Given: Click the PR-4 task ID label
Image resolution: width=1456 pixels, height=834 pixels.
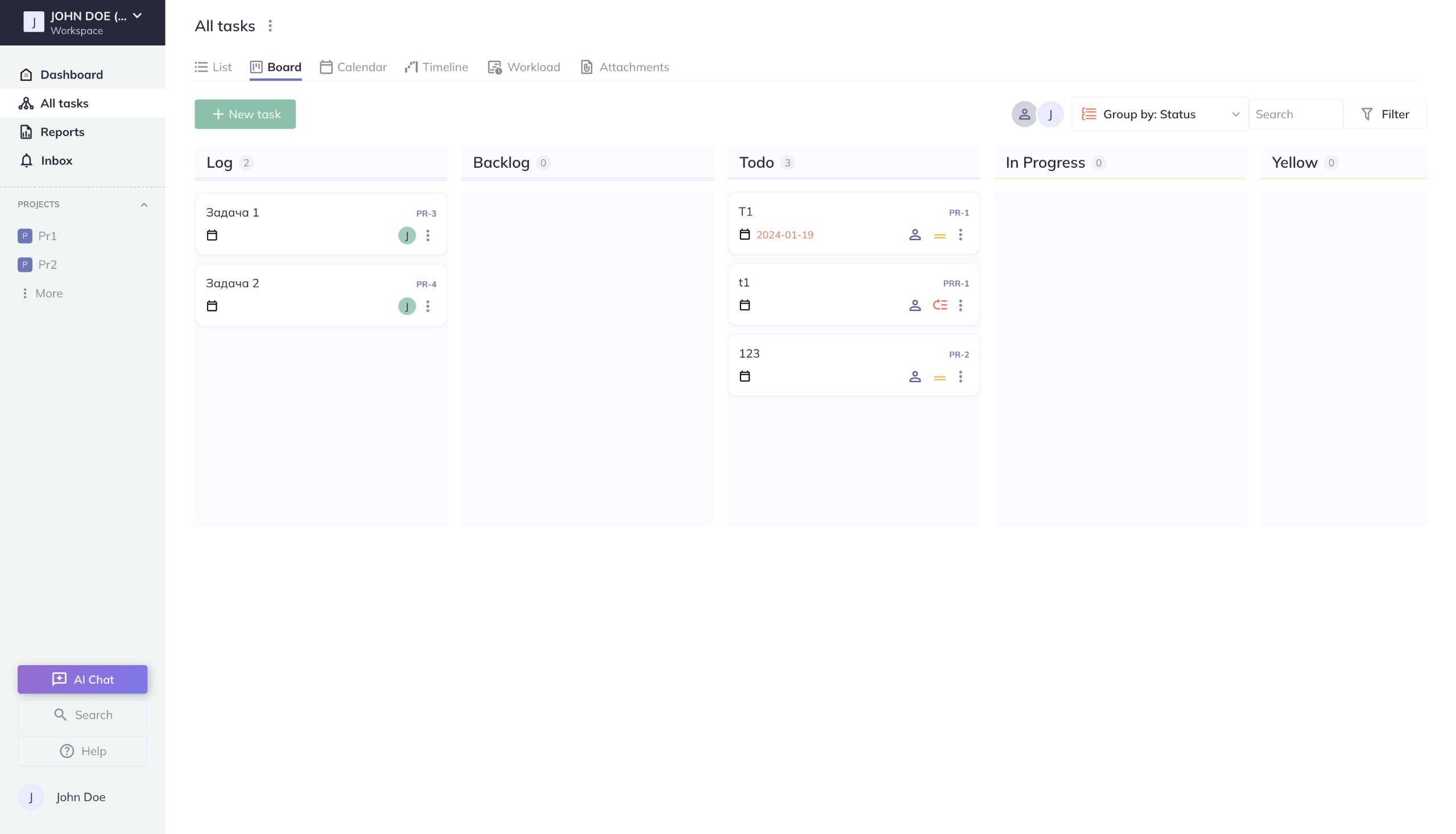Looking at the screenshot, I should tap(426, 284).
